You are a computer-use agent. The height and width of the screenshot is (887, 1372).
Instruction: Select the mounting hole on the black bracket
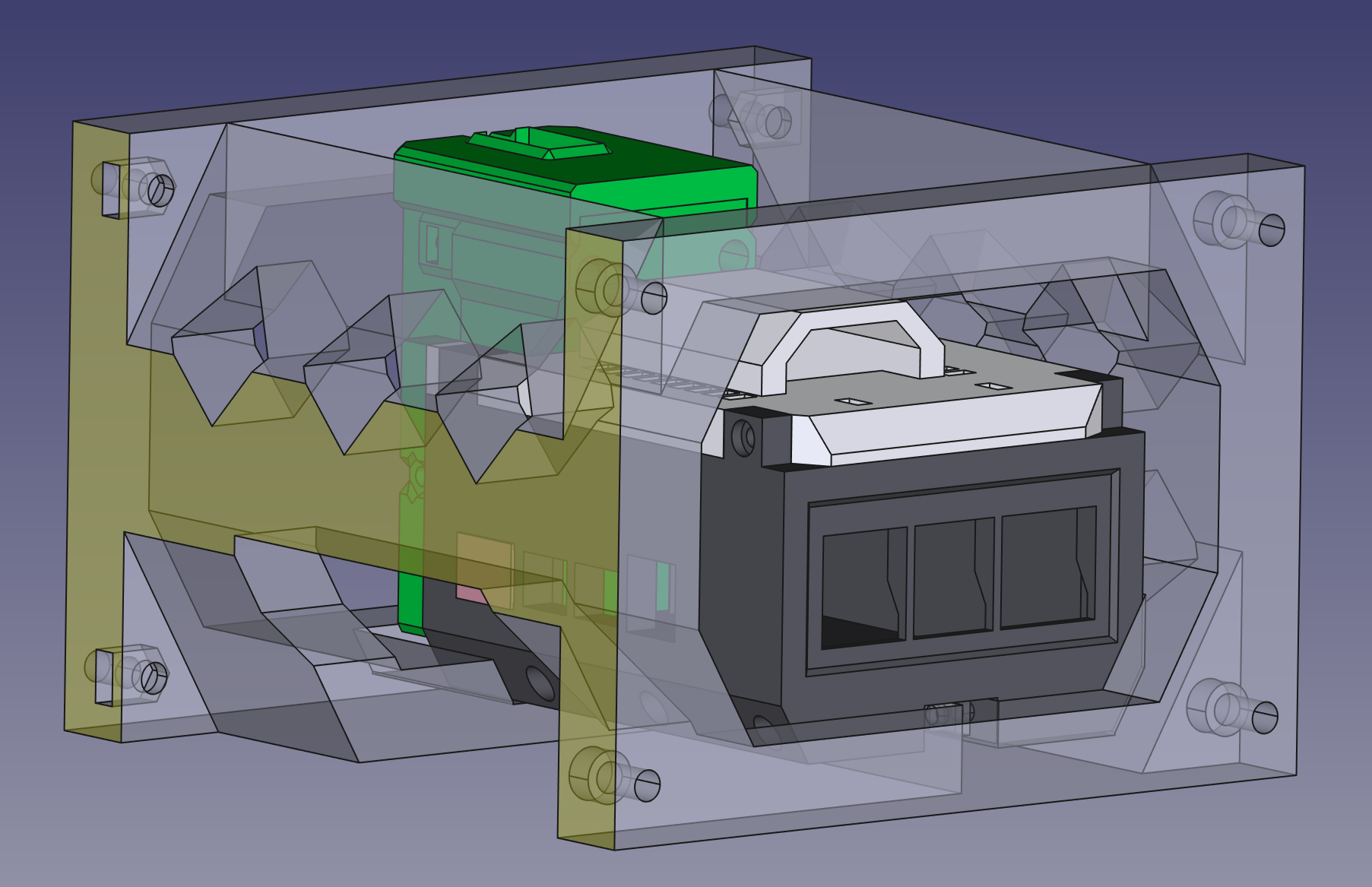tap(540, 683)
